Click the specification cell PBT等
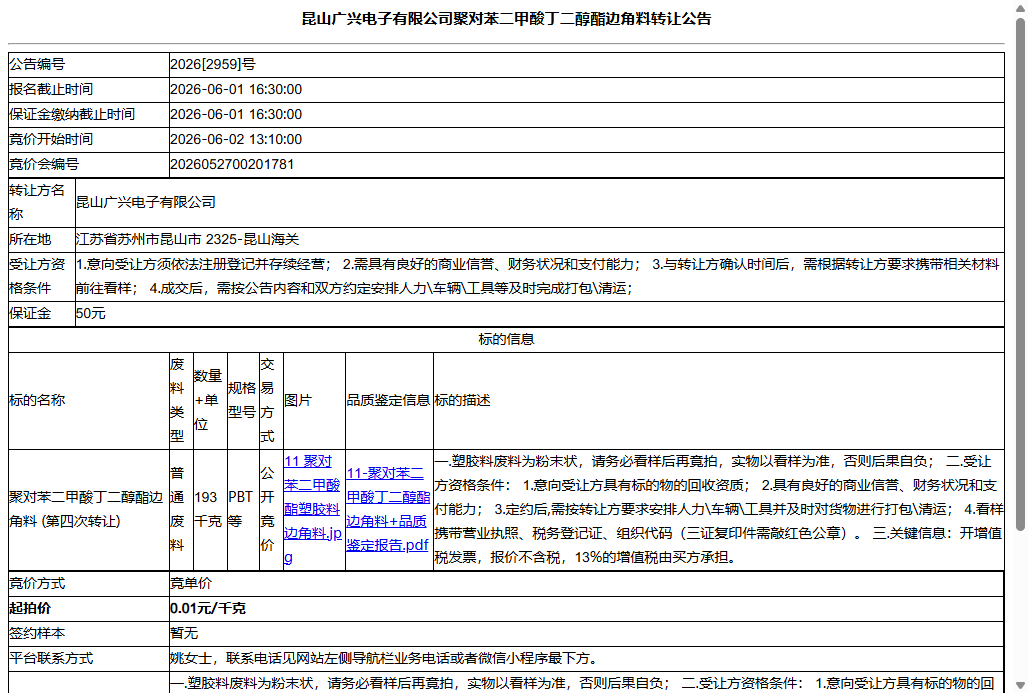Image resolution: width=1028 pixels, height=693 pixels. pos(241,509)
